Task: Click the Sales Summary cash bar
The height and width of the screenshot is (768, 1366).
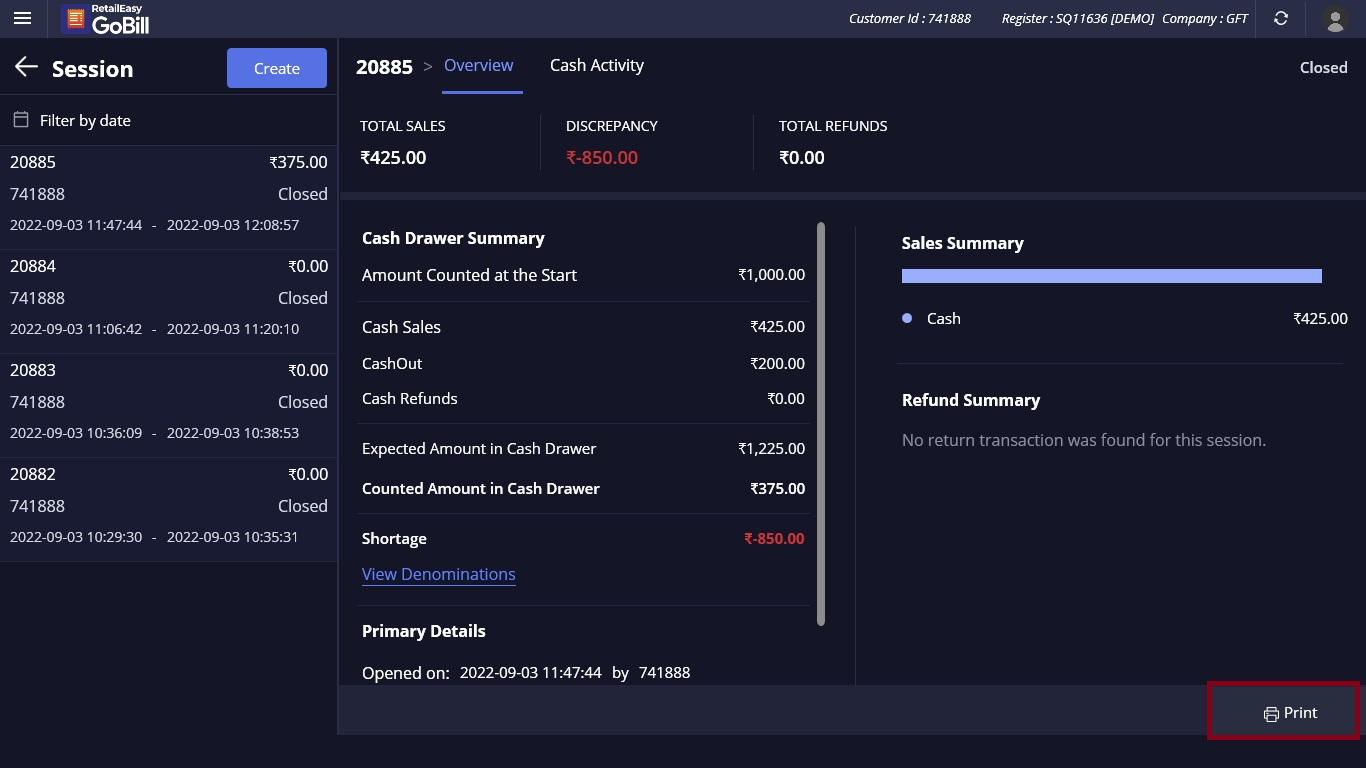Action: click(1111, 276)
